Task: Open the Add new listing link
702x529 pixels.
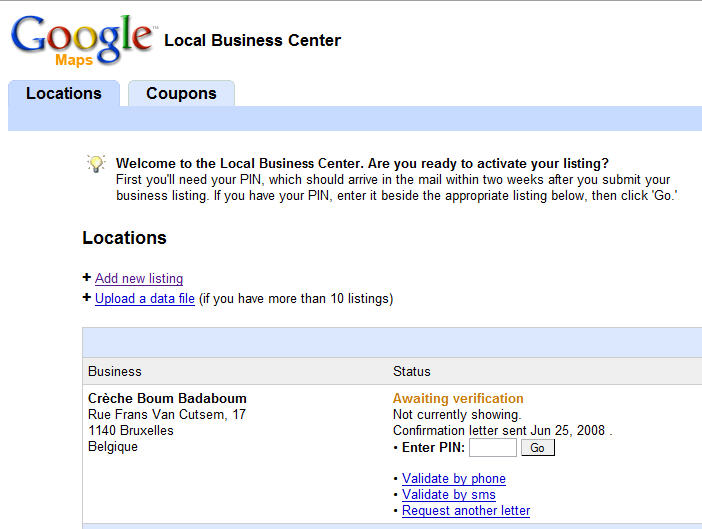Action: 139,279
